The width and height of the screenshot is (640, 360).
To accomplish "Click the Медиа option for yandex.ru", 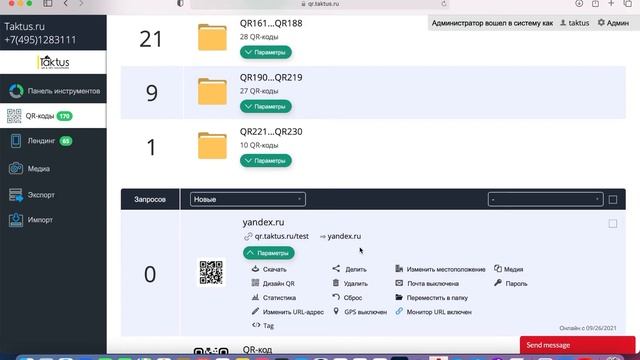I will [x=509, y=269].
